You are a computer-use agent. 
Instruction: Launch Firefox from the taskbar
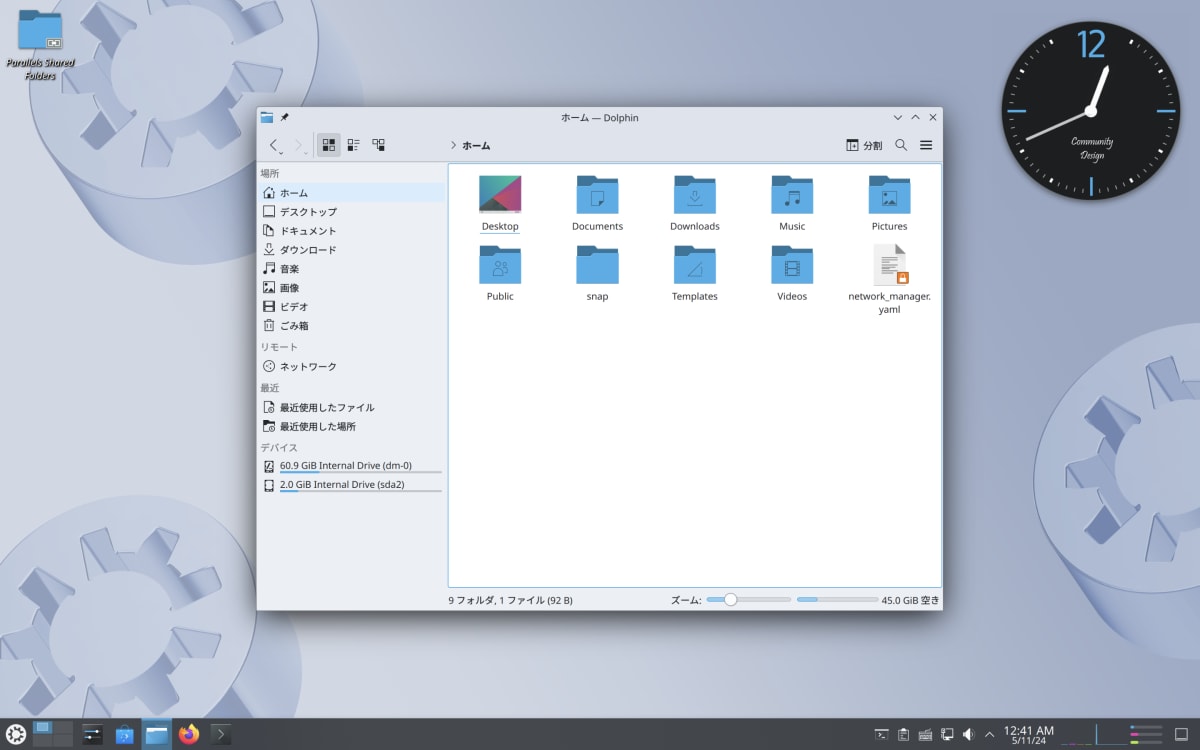point(189,735)
